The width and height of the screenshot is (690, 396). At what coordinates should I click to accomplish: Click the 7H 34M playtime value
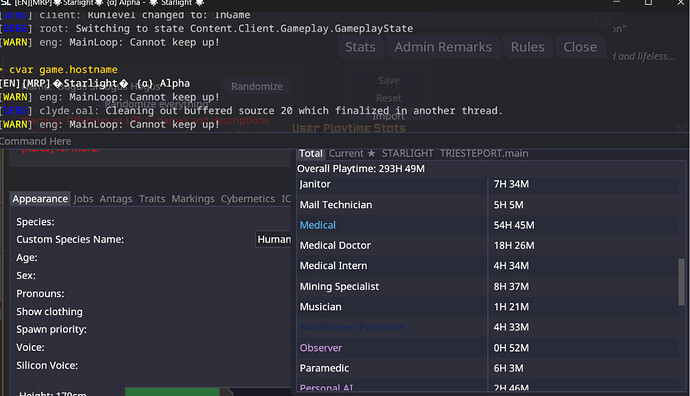pos(511,184)
